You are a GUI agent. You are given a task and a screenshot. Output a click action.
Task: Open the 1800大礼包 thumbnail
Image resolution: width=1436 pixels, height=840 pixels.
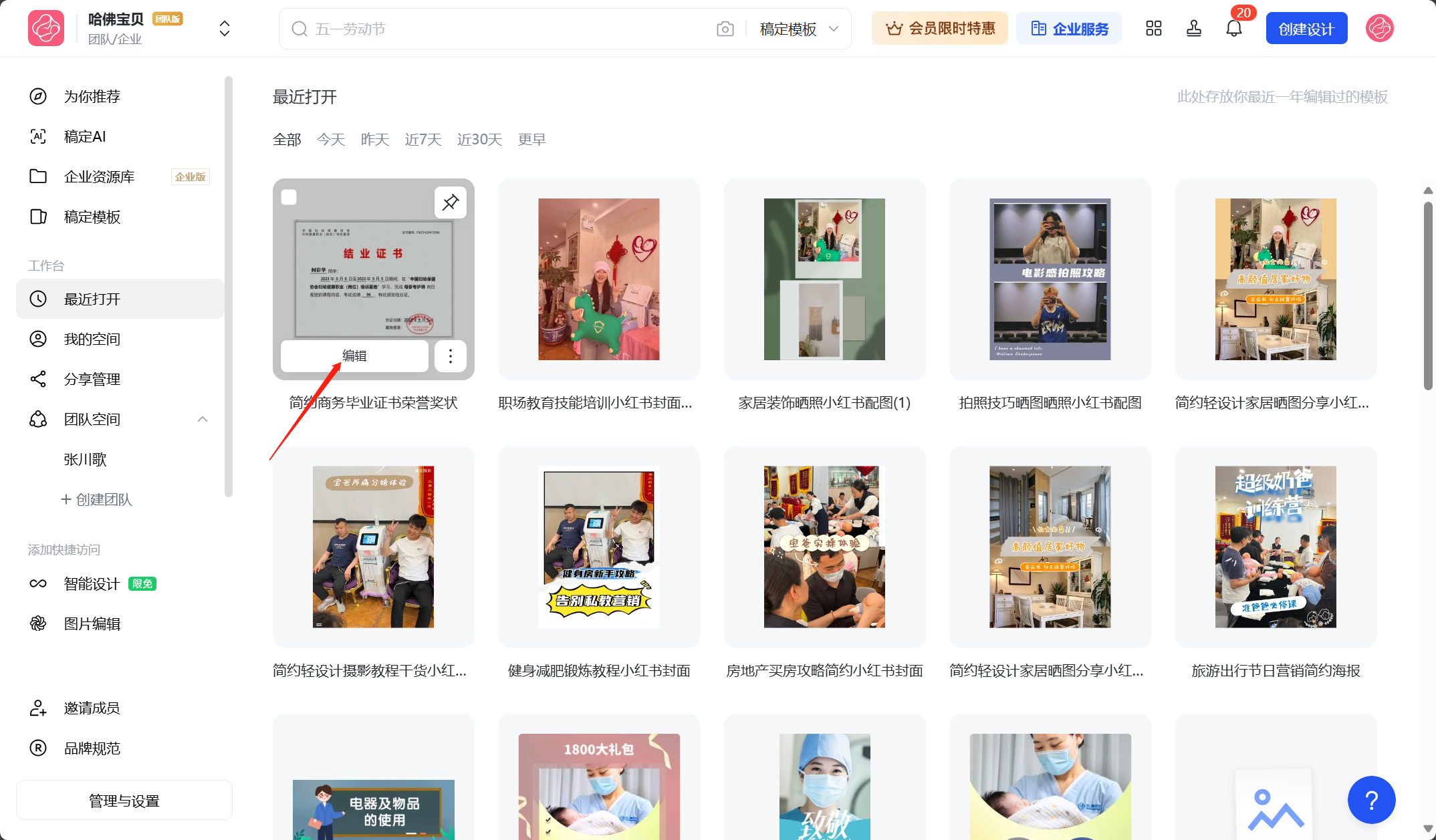[599, 787]
